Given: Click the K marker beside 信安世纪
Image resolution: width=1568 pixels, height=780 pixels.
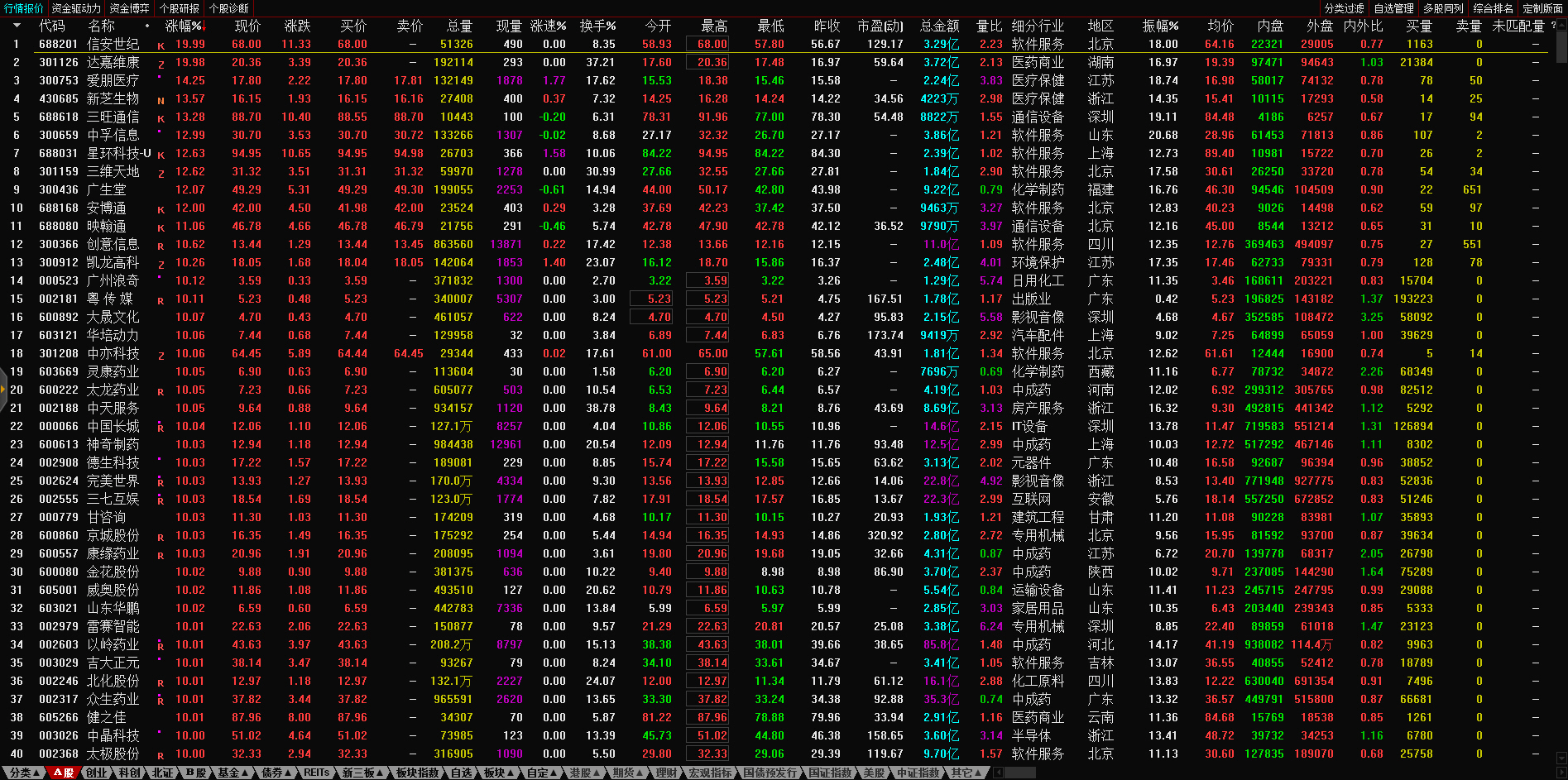Looking at the screenshot, I should click(x=161, y=45).
